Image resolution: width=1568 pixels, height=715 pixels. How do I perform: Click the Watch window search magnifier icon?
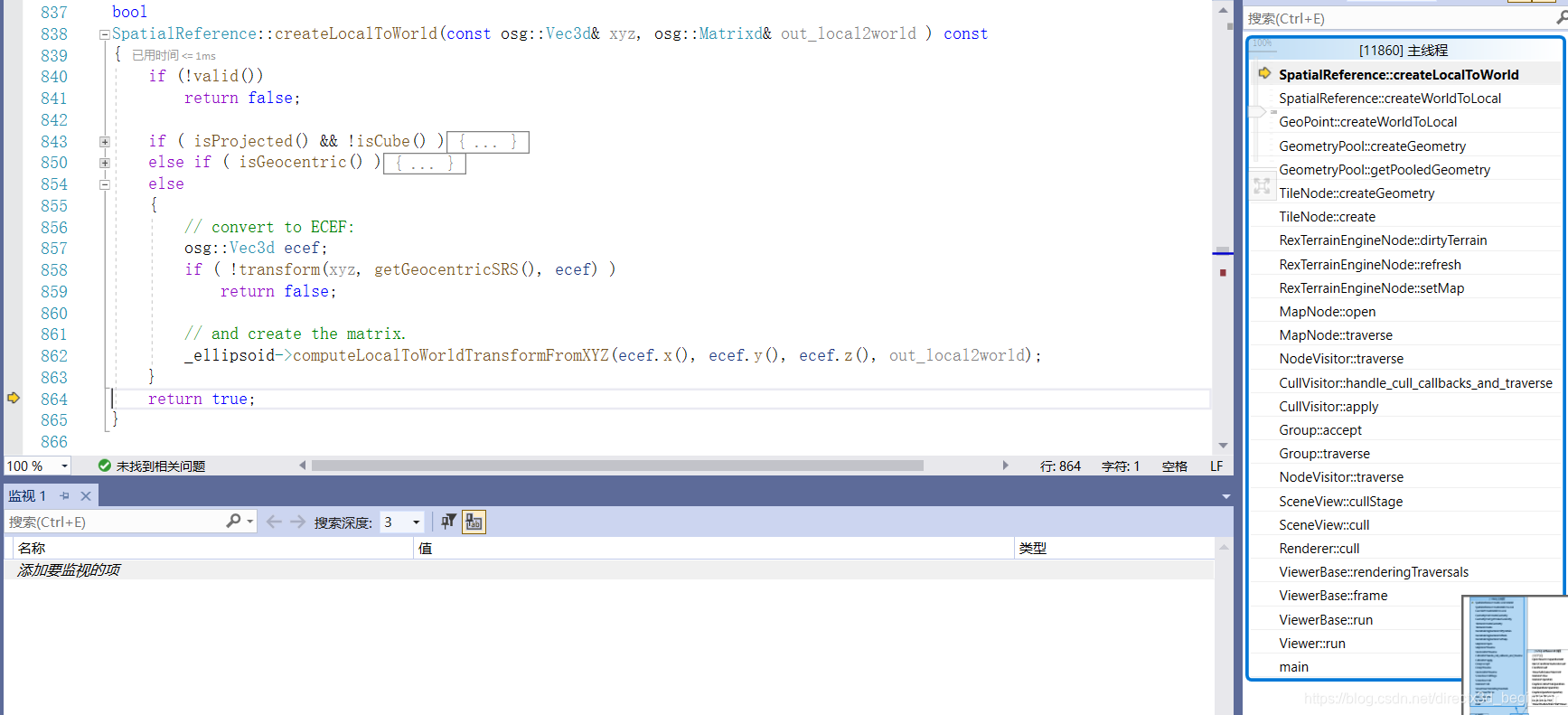point(233,521)
